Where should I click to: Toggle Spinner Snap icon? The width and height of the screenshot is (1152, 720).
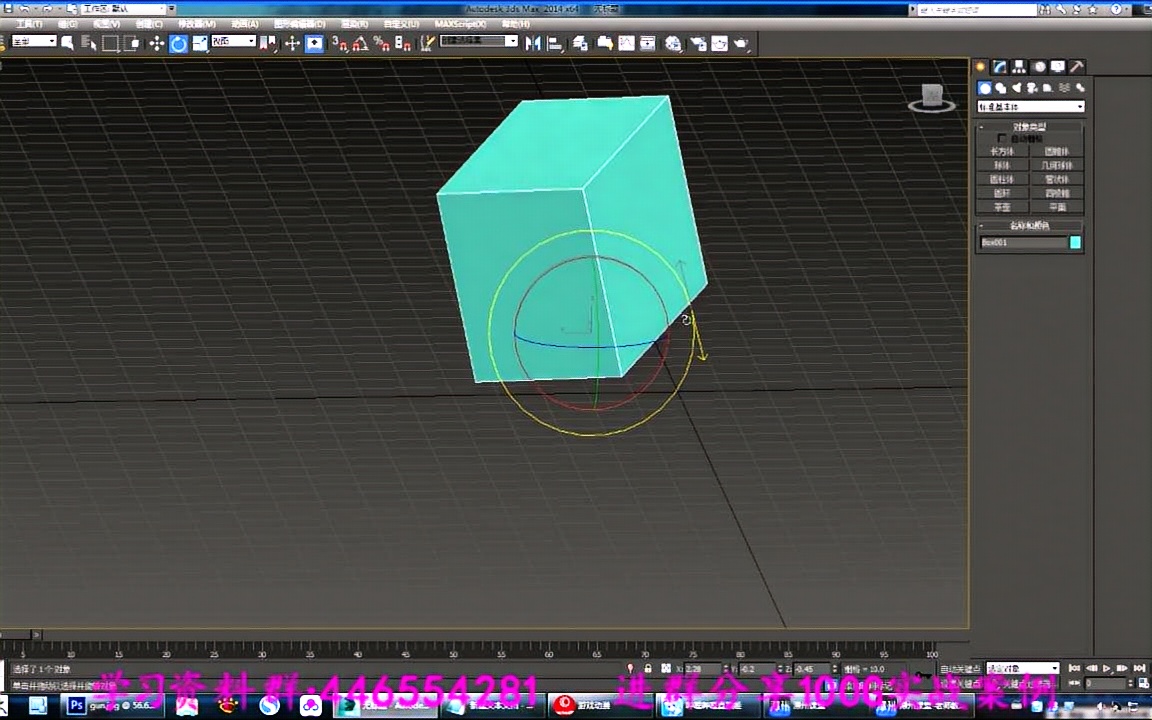403,44
